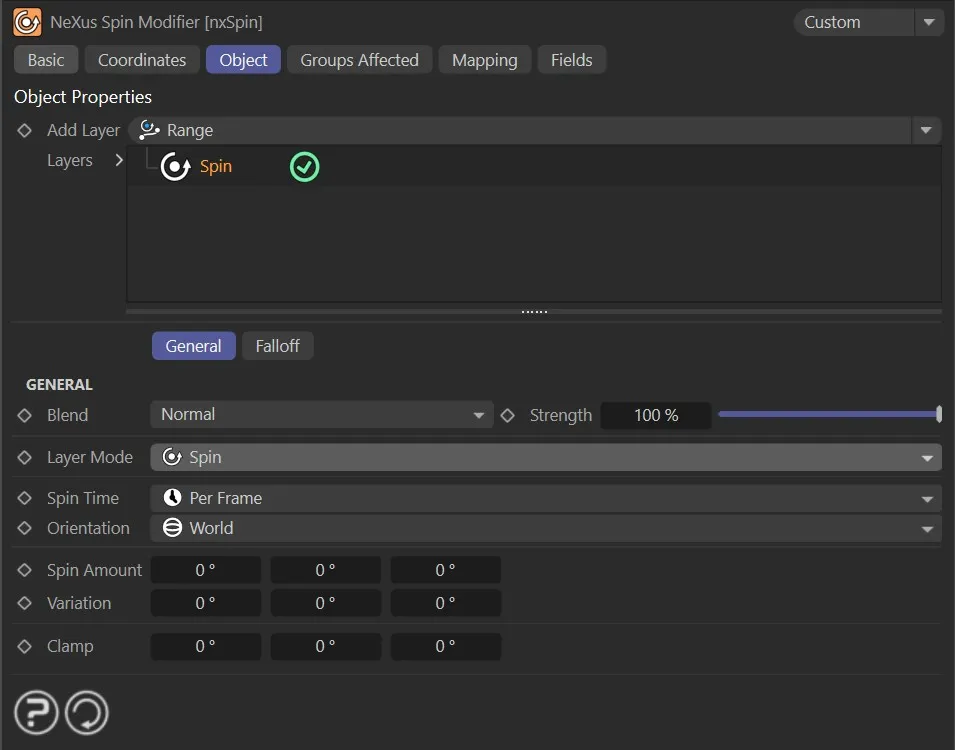This screenshot has width=955, height=750.
Task: Open the Falloff tab
Action: (x=277, y=346)
